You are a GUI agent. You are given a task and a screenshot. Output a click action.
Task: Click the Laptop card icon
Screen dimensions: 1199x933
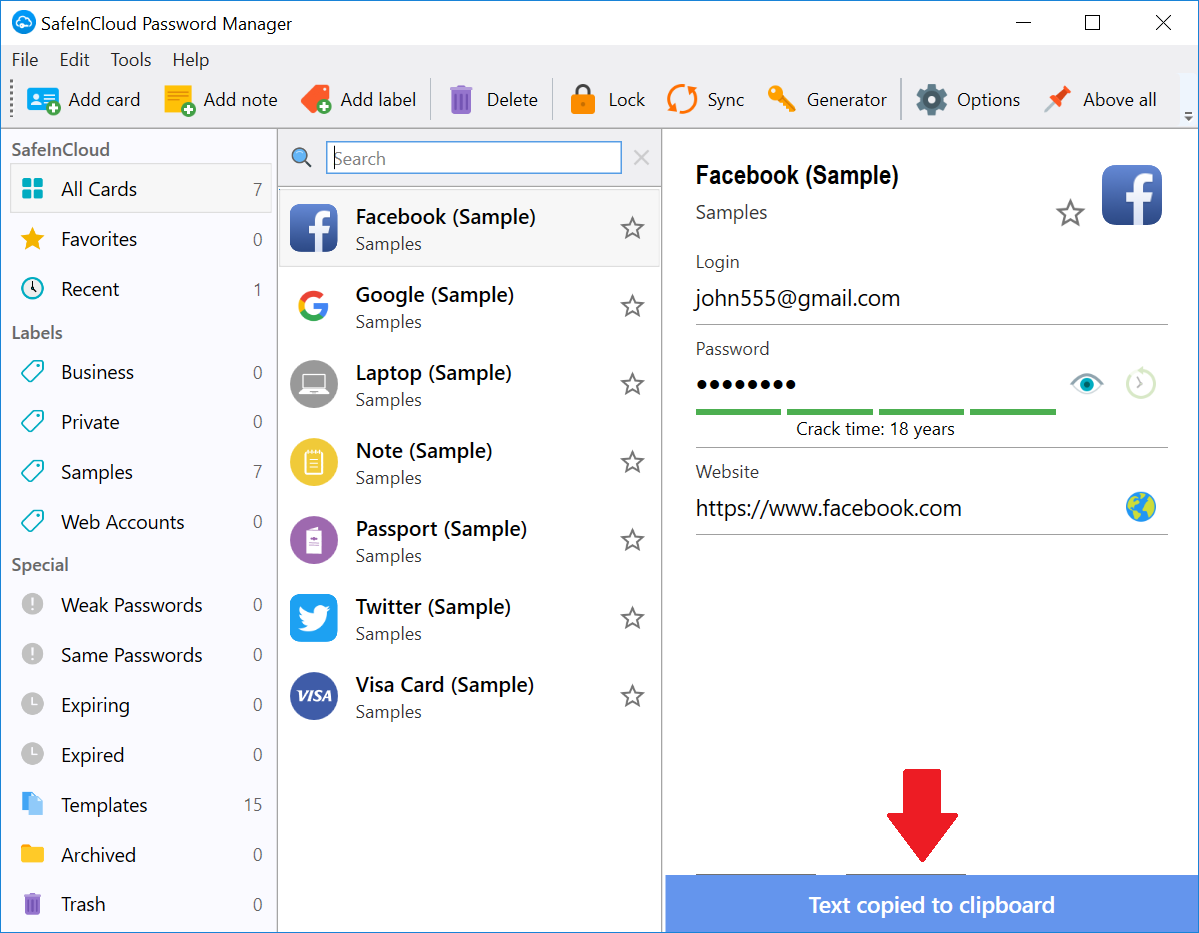click(314, 384)
